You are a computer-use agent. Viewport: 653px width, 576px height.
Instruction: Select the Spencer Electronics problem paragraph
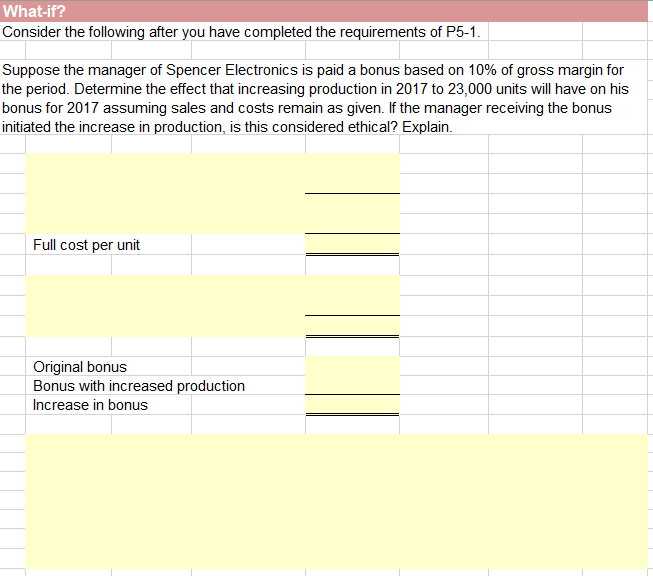pos(315,98)
